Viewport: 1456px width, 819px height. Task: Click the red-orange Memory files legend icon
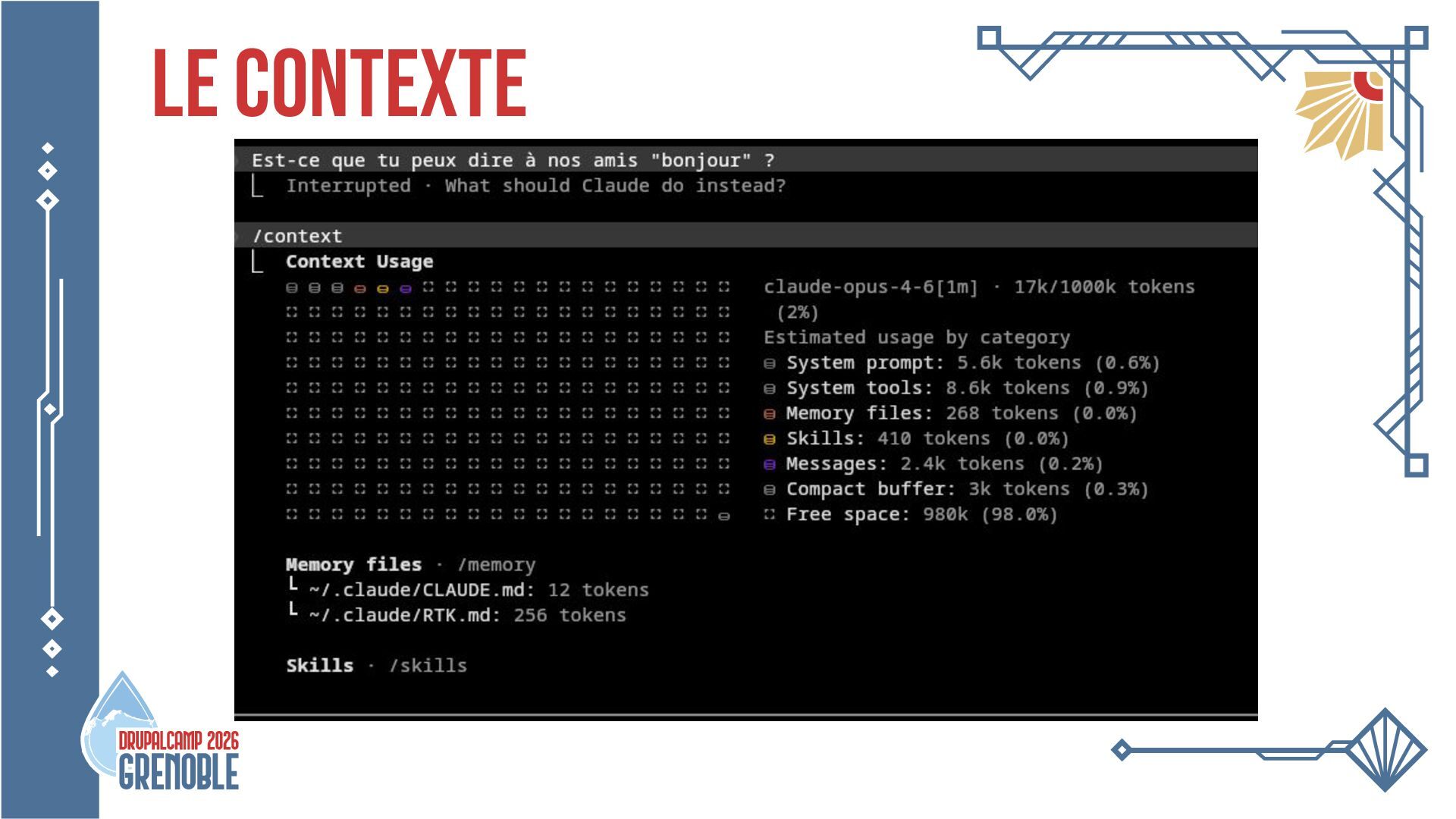(x=769, y=414)
